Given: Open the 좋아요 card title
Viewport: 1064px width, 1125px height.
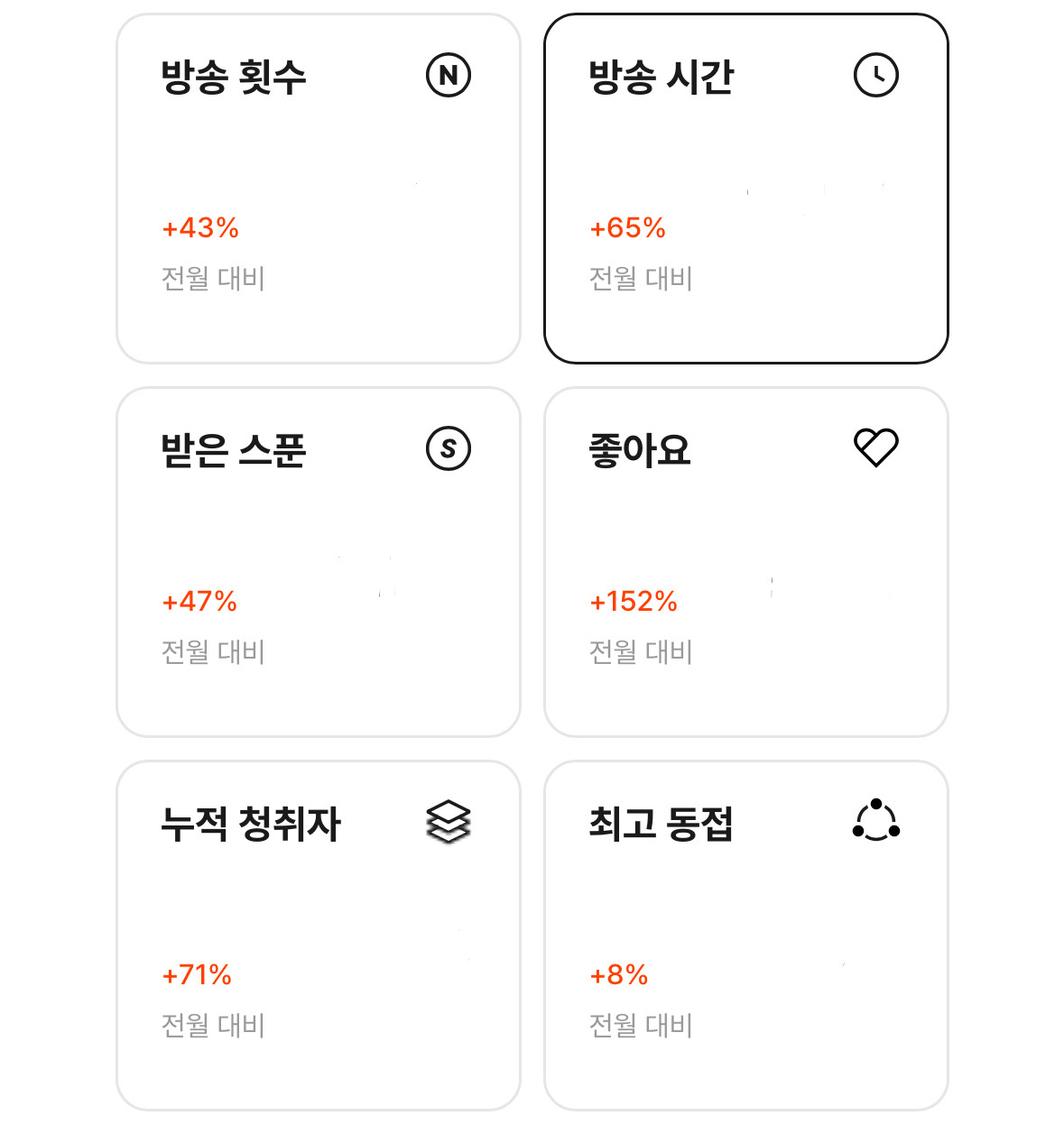Looking at the screenshot, I should tap(640, 450).
